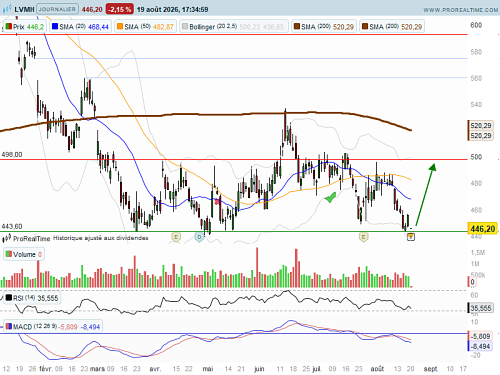Select the header price value 446,20

(92, 9)
